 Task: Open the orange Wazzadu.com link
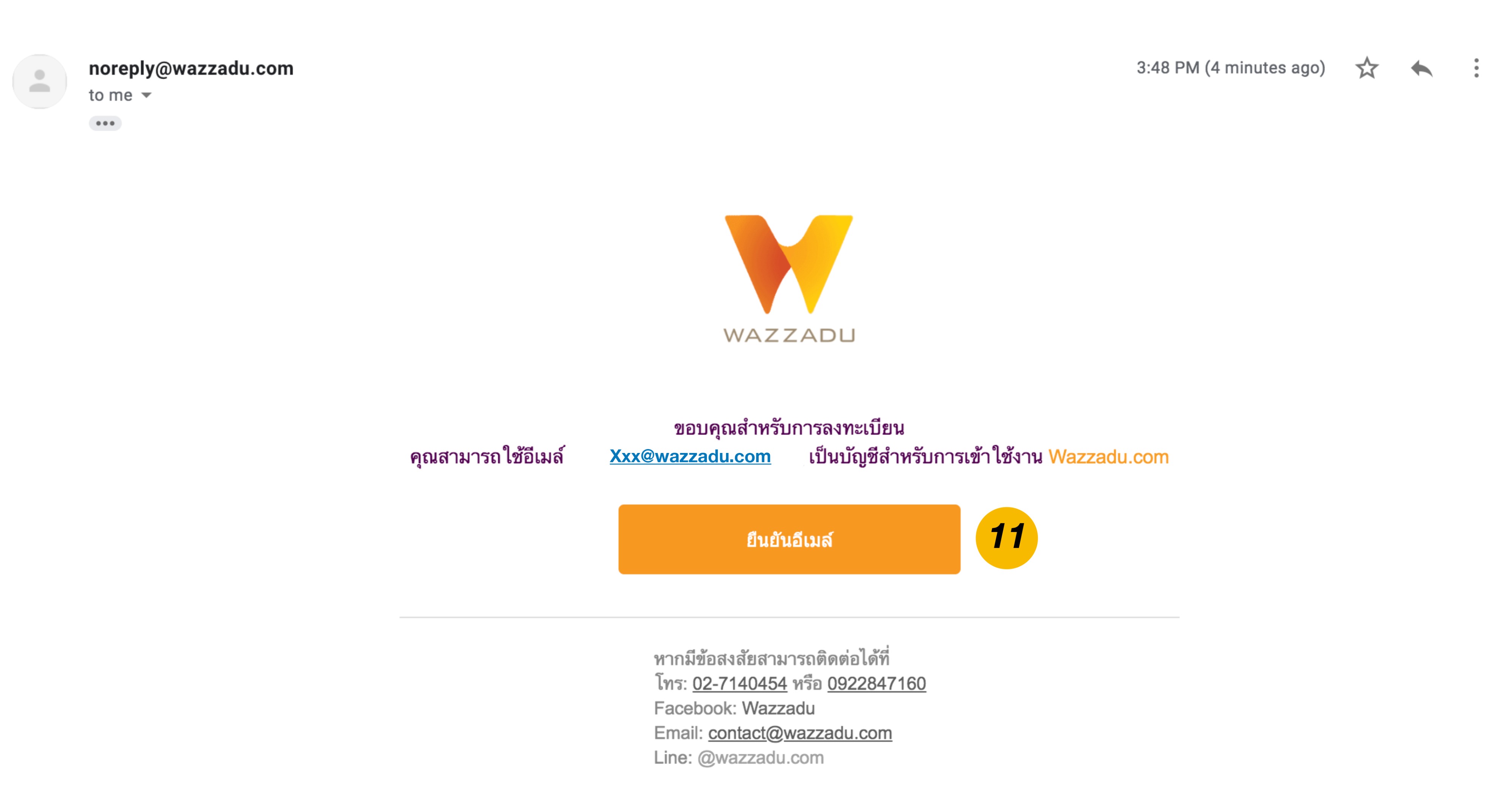pos(1108,456)
